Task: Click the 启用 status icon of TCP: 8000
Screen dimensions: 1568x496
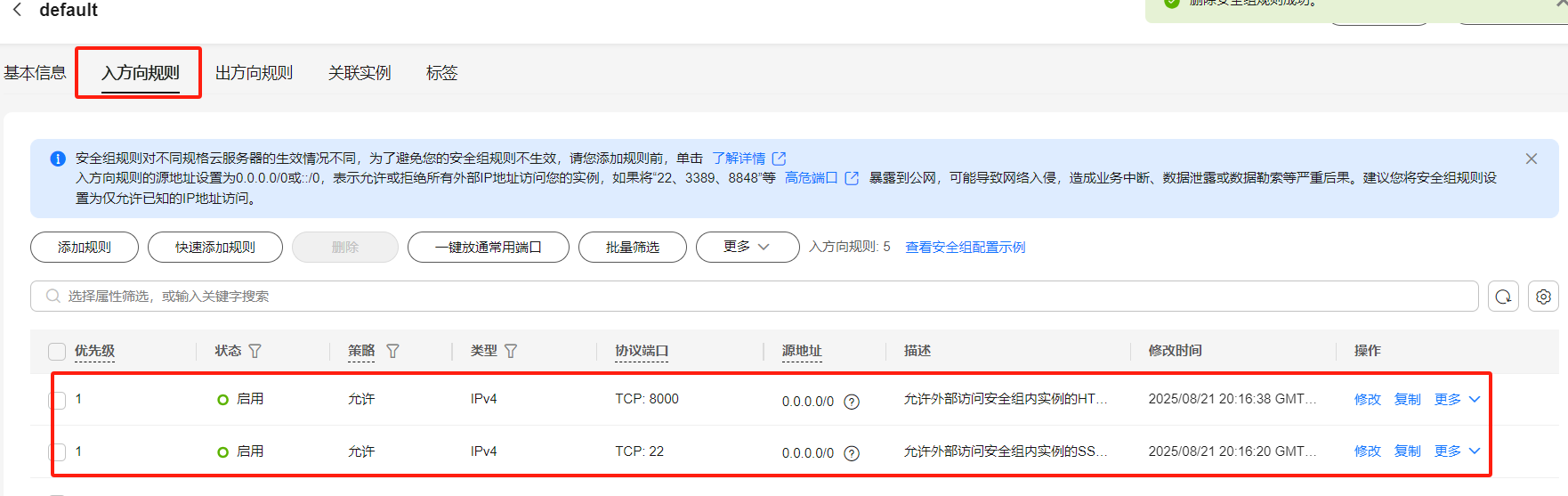Action: point(223,400)
